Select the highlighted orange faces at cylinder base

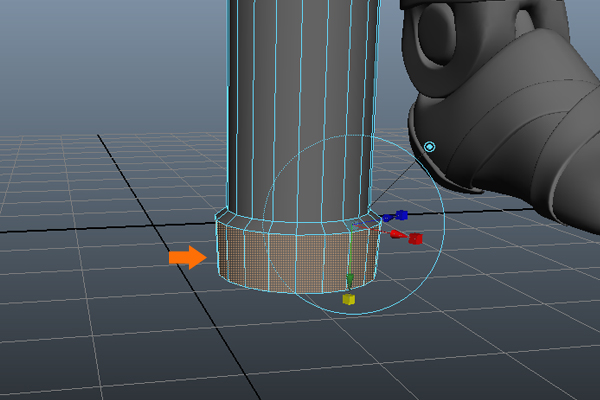point(297,260)
